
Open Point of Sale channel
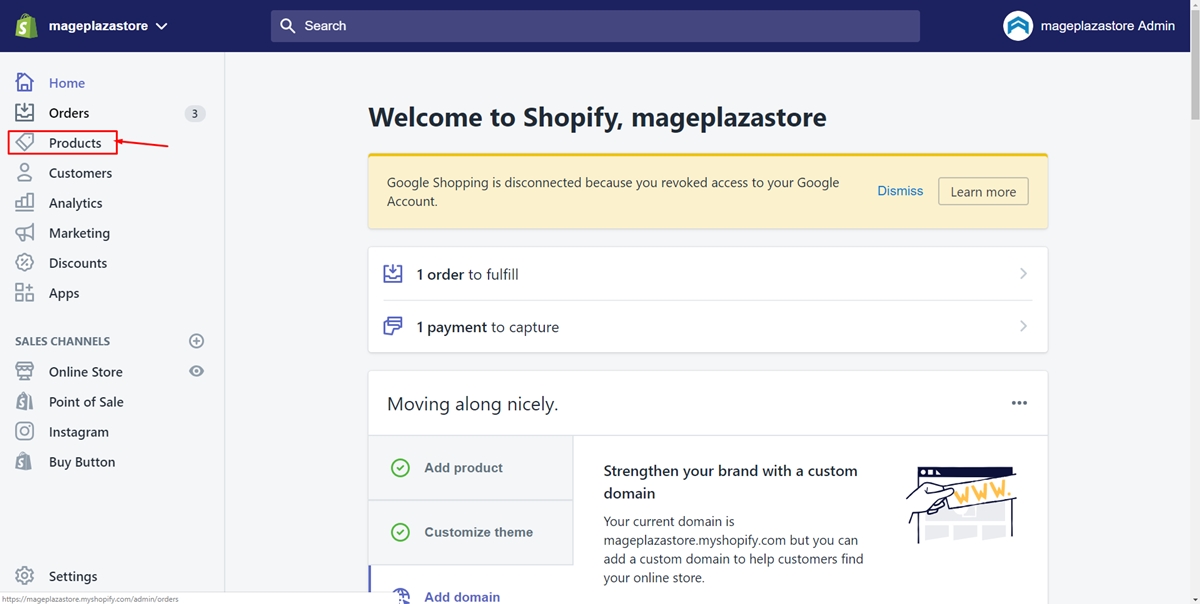click(86, 402)
